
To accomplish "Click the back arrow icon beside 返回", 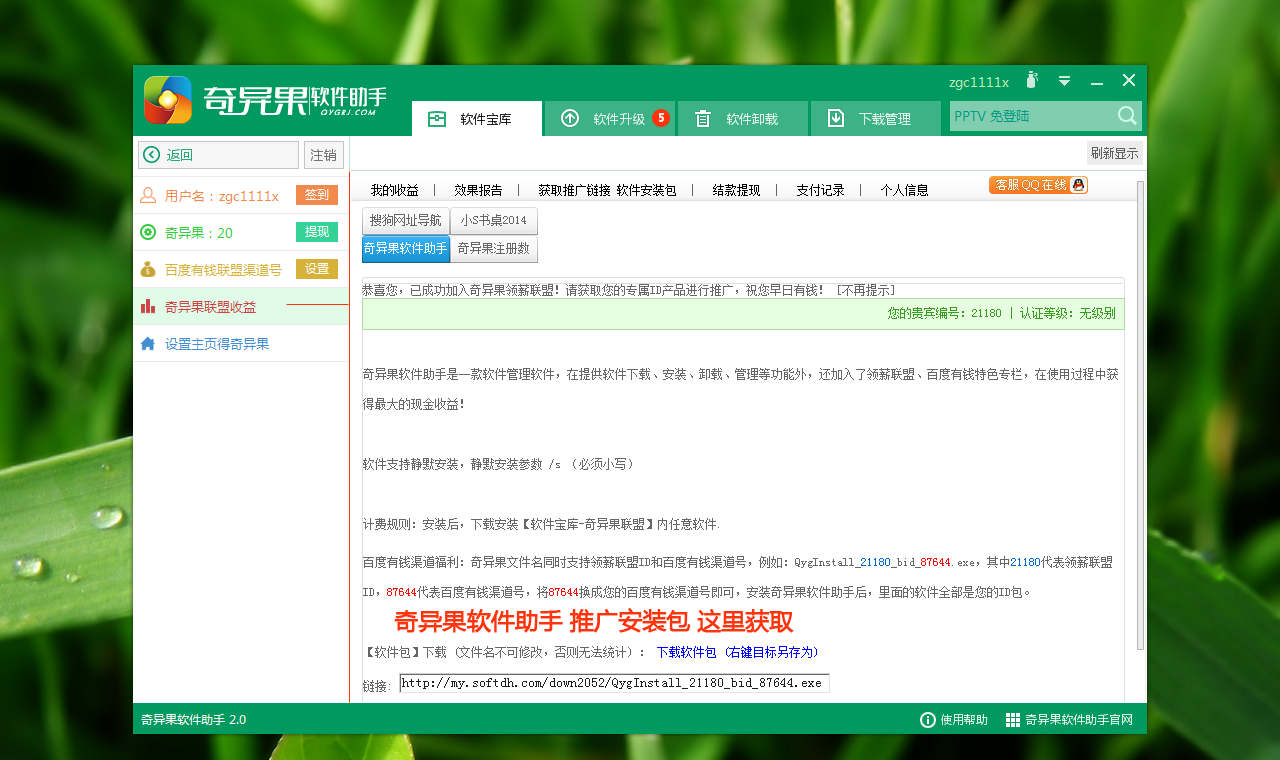I will [x=152, y=155].
